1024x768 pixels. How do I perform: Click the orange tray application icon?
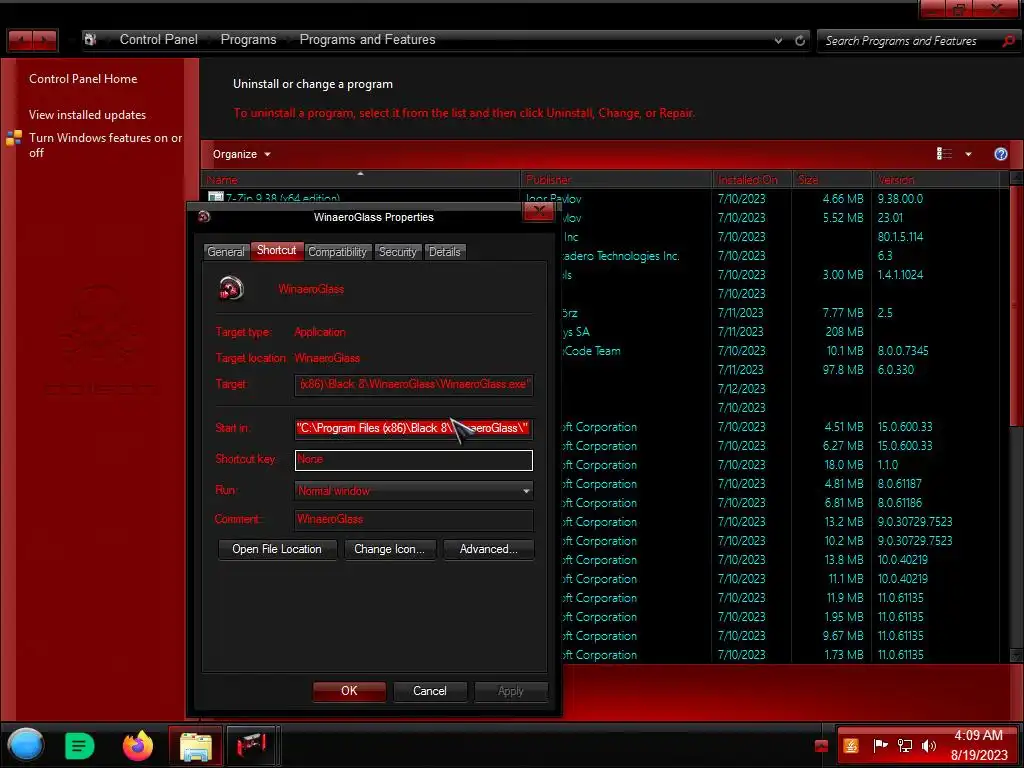[851, 745]
